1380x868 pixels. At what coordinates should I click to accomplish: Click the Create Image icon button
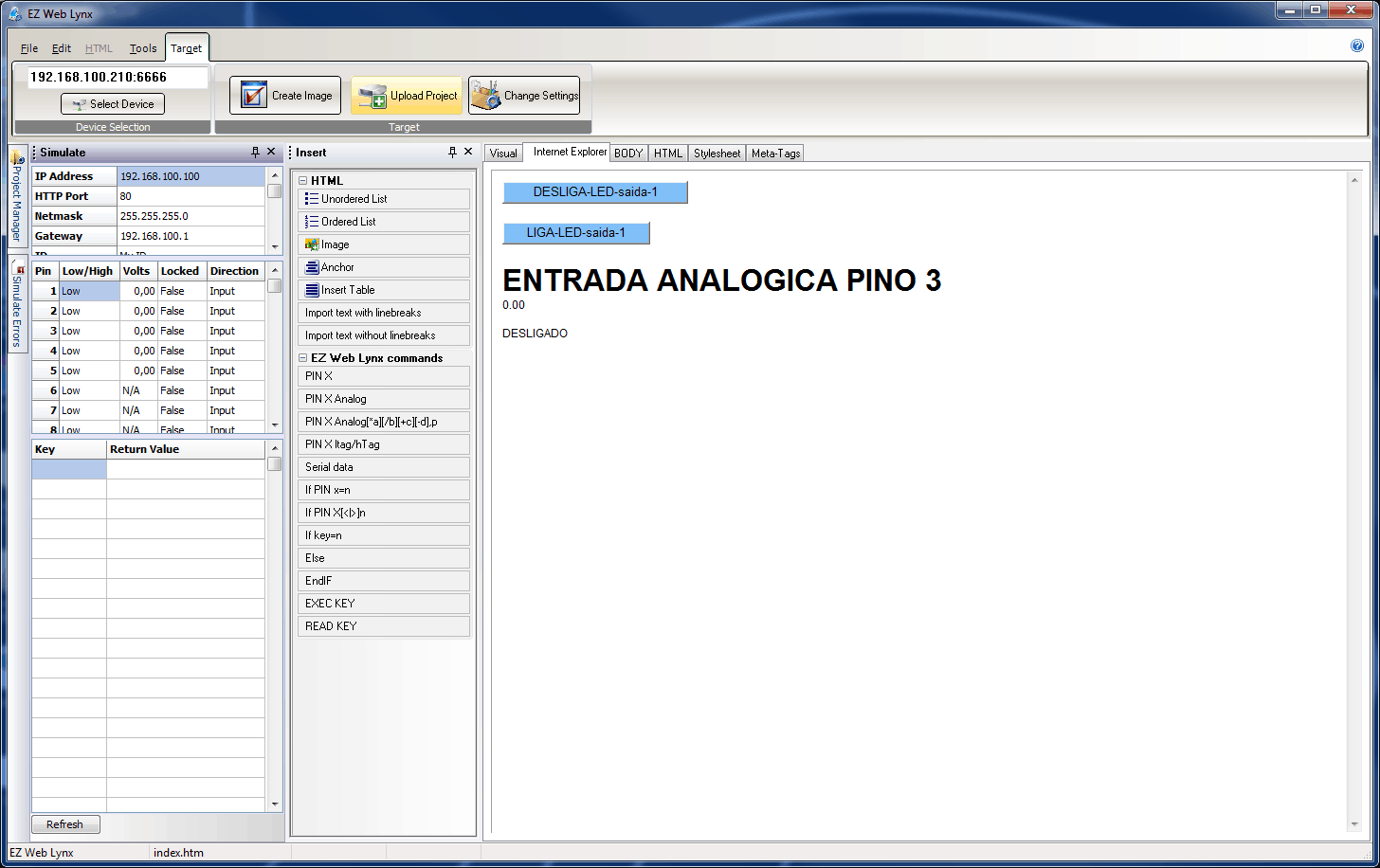(x=254, y=96)
